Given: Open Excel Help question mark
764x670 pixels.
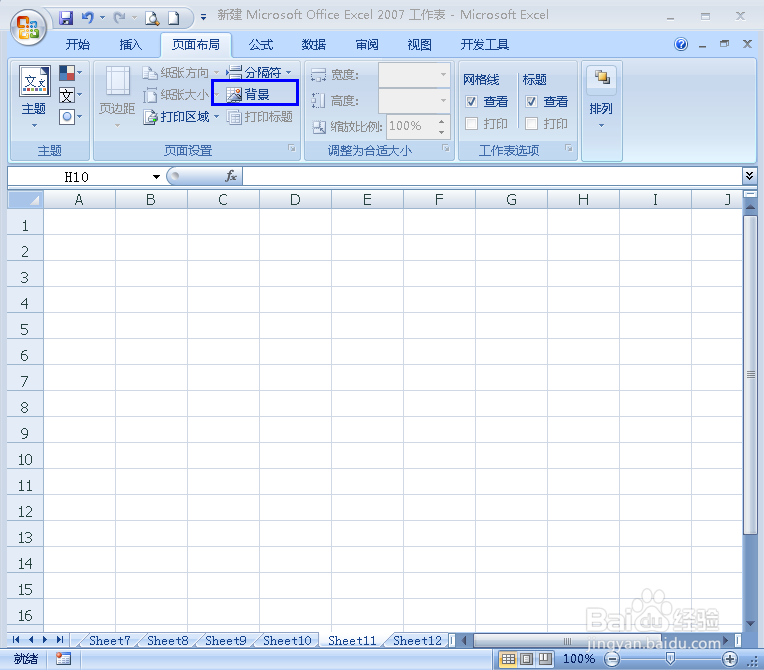Looking at the screenshot, I should (x=681, y=44).
